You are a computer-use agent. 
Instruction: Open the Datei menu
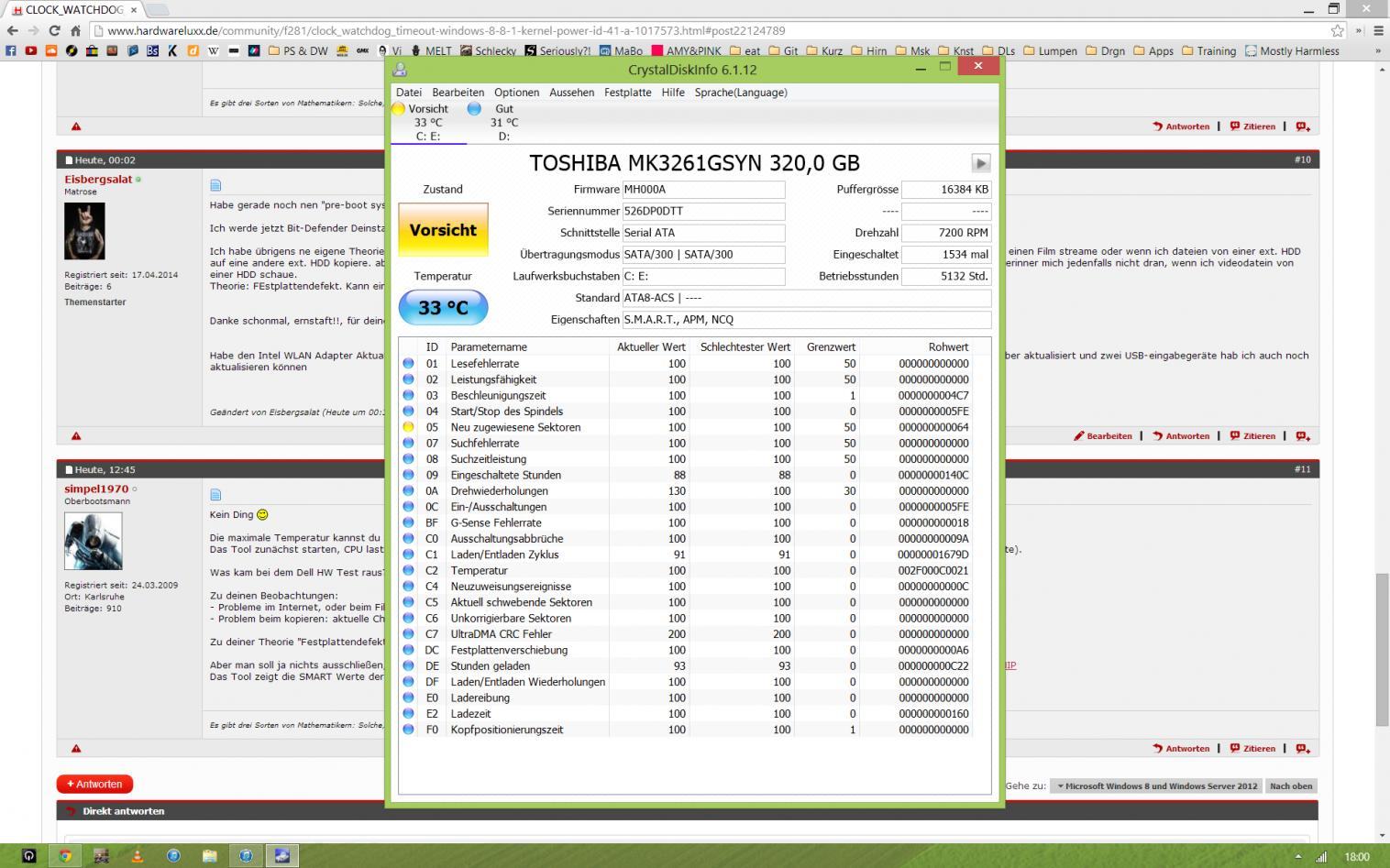[x=409, y=93]
